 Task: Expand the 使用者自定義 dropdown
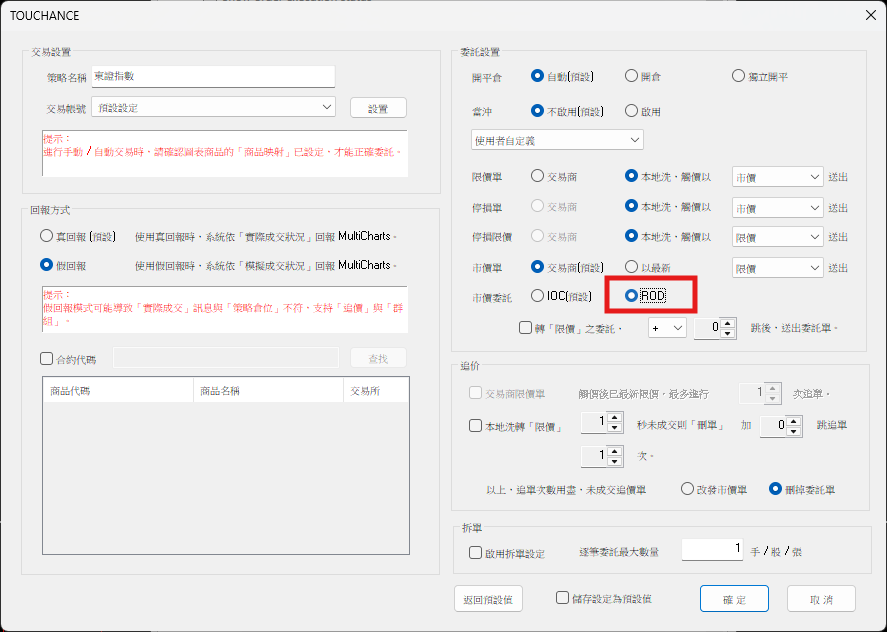click(557, 139)
